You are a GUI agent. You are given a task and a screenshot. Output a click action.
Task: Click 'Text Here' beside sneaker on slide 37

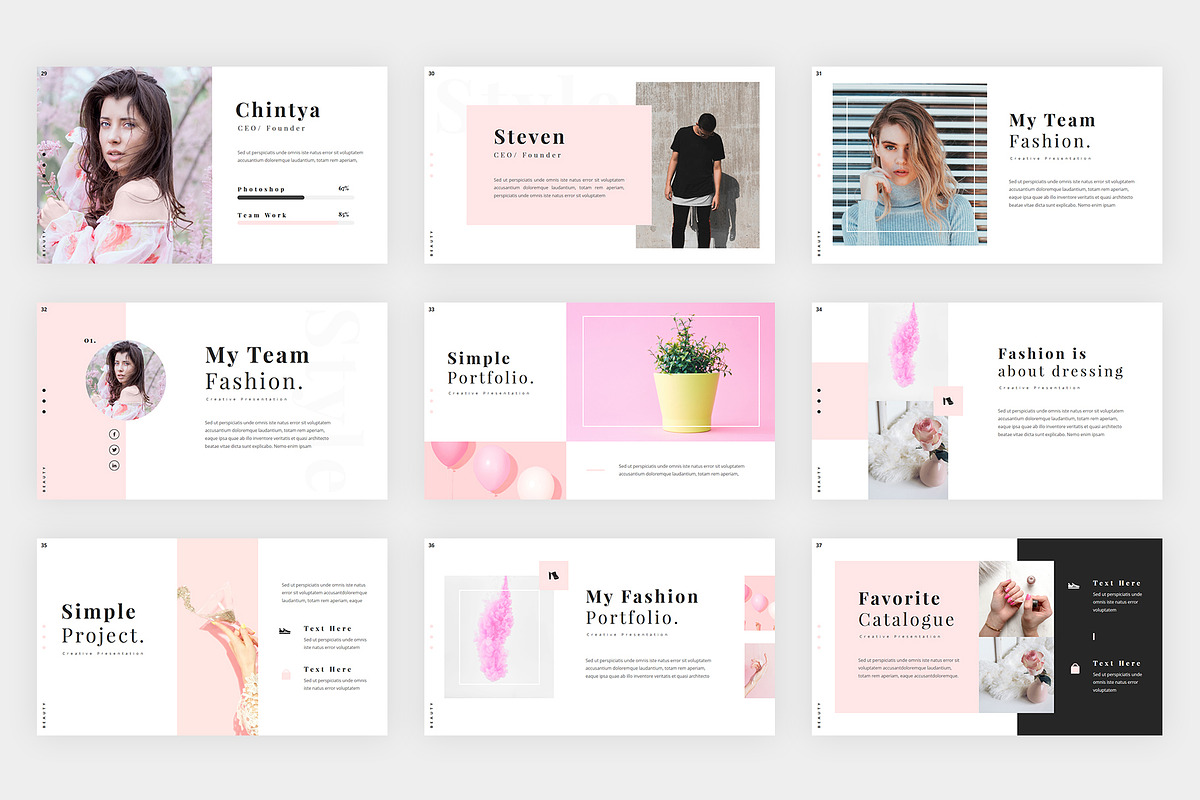tap(1117, 583)
